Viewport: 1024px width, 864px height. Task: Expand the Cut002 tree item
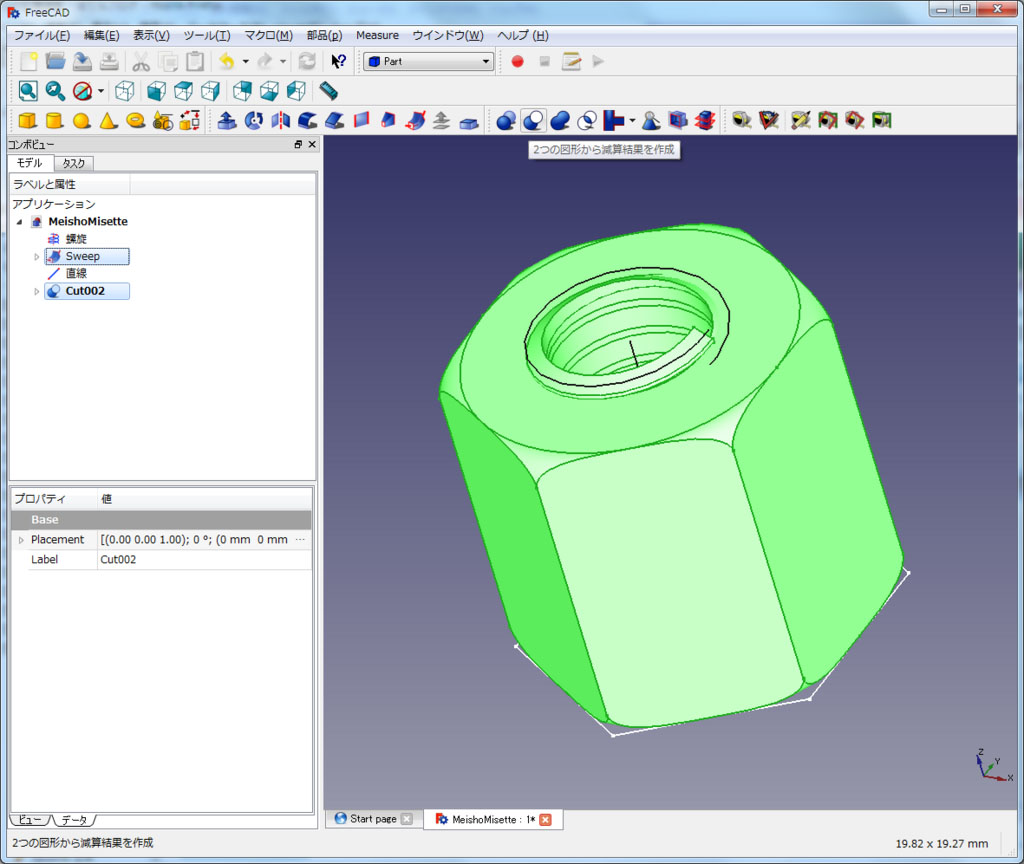[x=37, y=291]
